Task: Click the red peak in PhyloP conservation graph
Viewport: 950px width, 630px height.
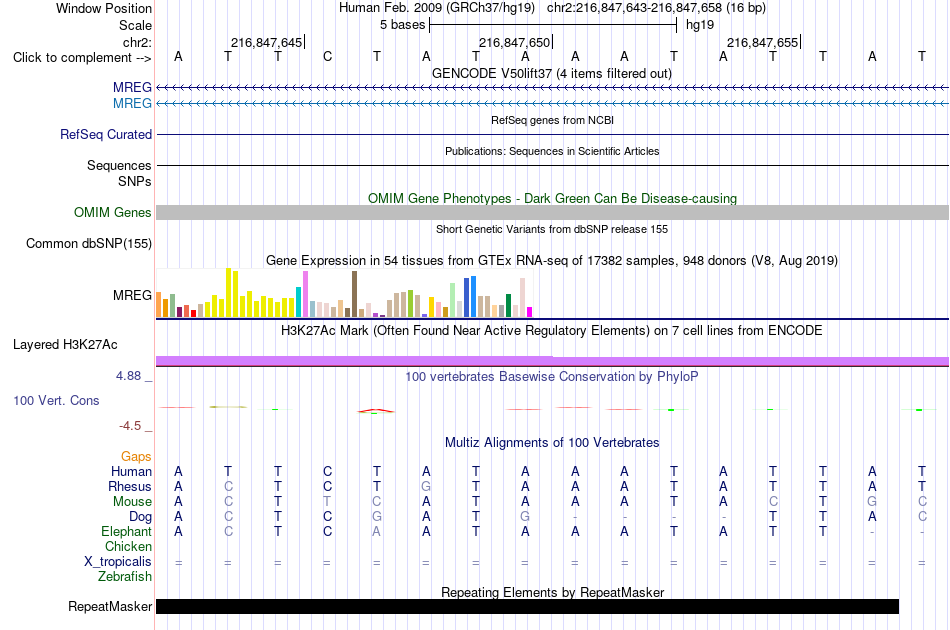Action: 376,411
